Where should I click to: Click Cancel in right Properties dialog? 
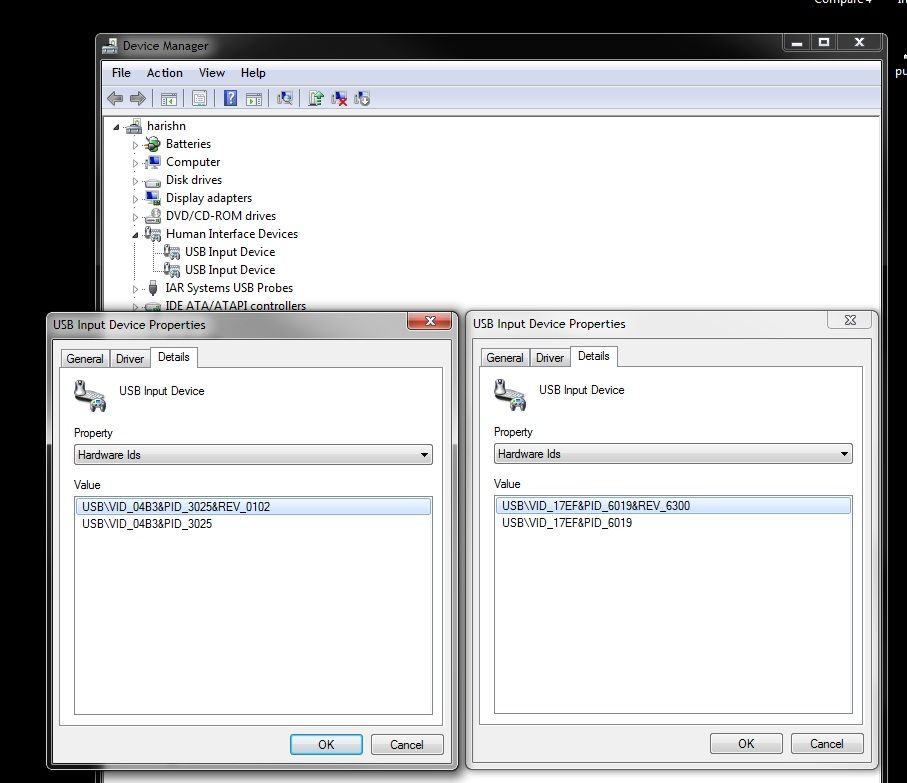pos(827,743)
